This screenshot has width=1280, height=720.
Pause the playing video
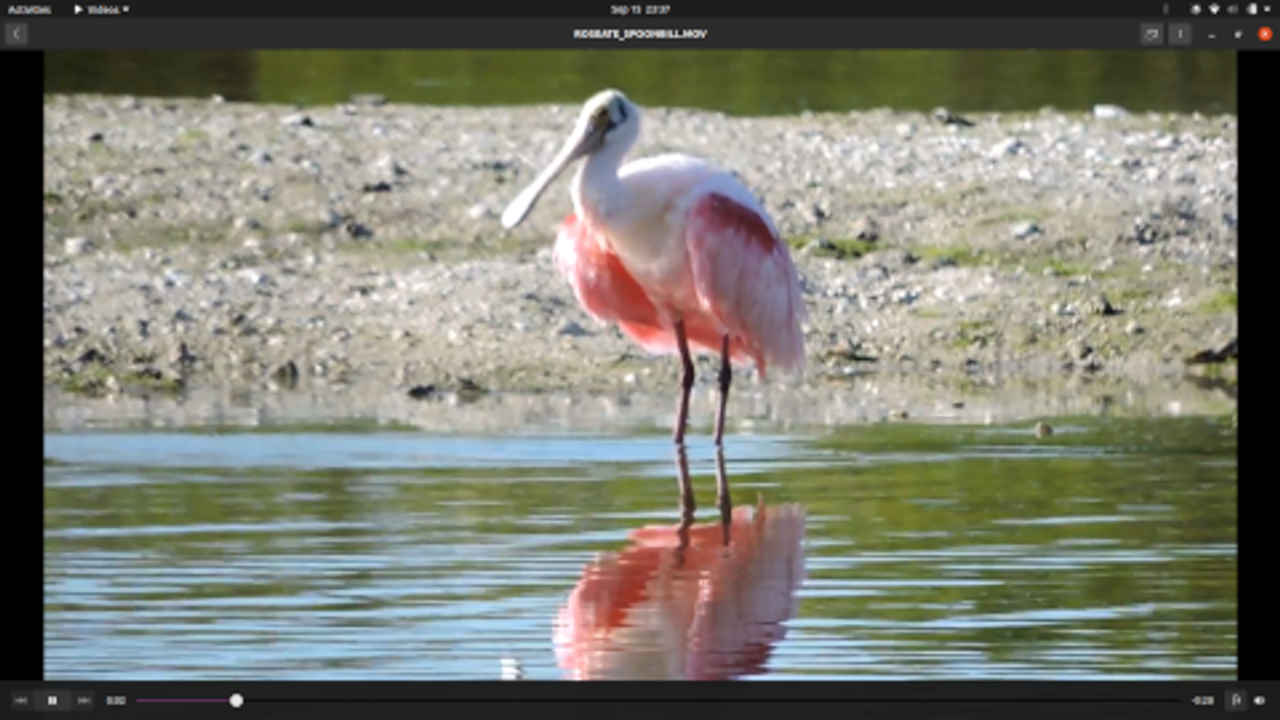[x=52, y=701]
